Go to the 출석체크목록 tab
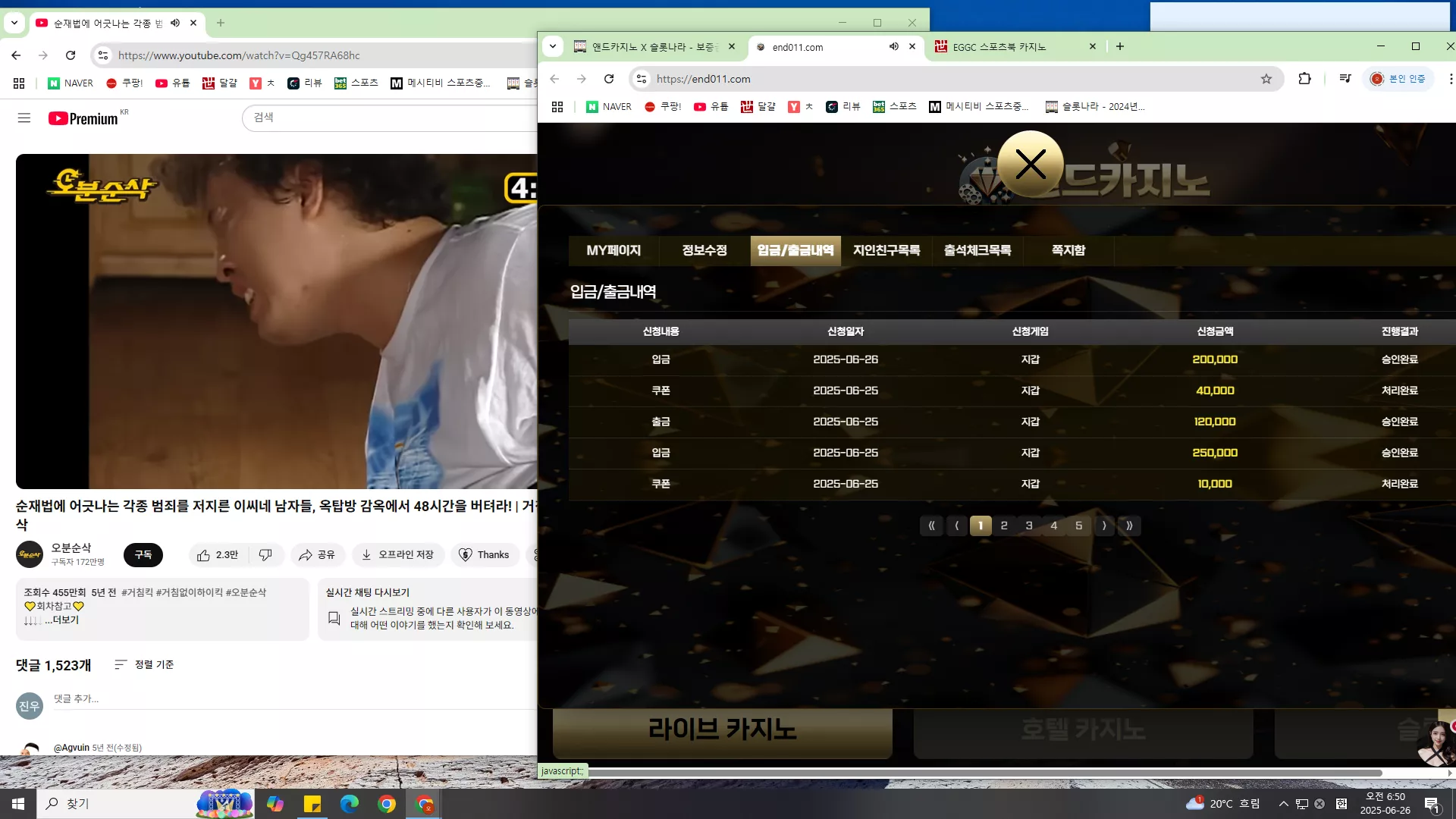Image resolution: width=1456 pixels, height=819 pixels. (x=977, y=250)
